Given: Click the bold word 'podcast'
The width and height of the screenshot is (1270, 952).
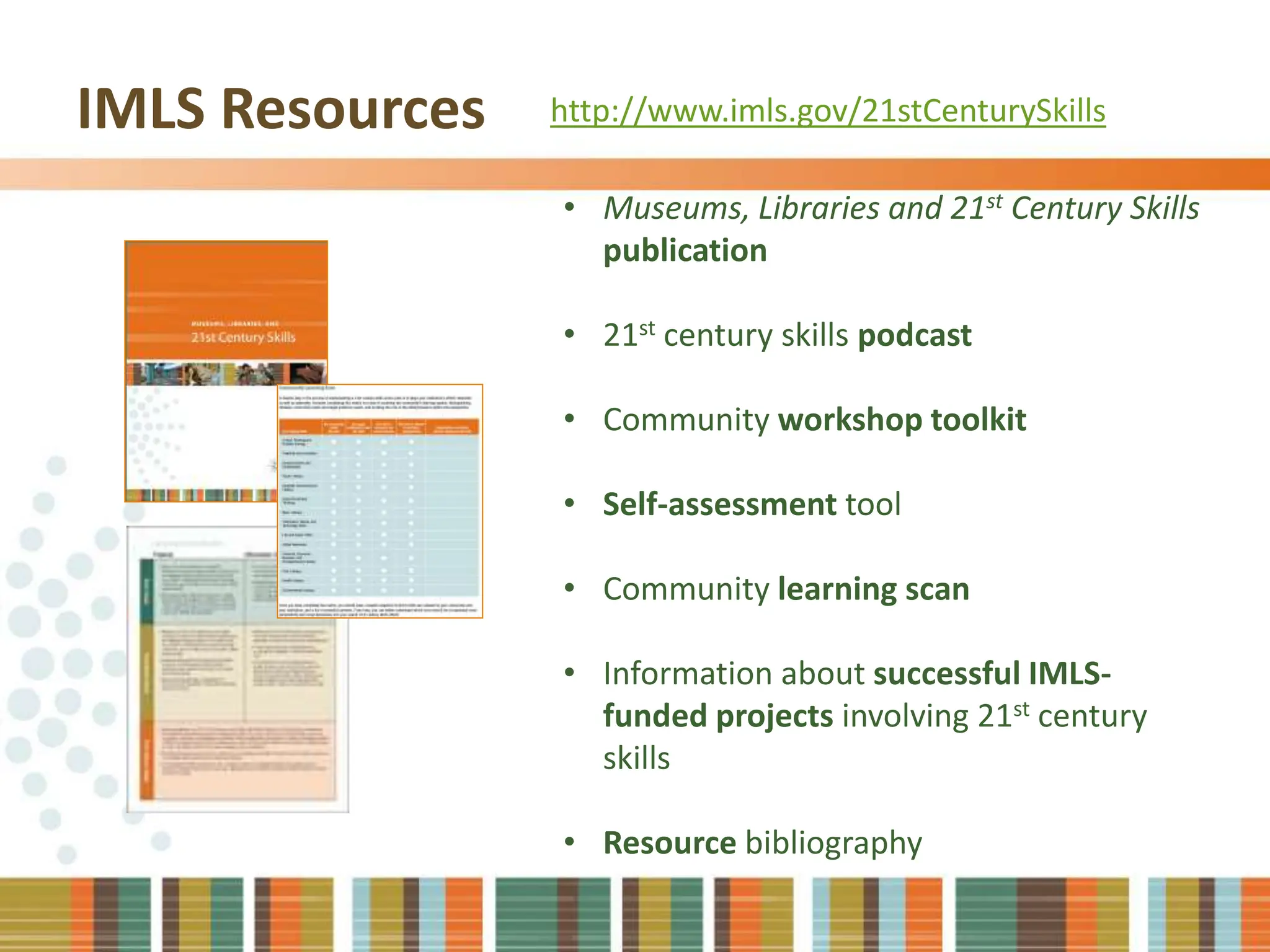Looking at the screenshot, I should pyautogui.click(x=915, y=335).
